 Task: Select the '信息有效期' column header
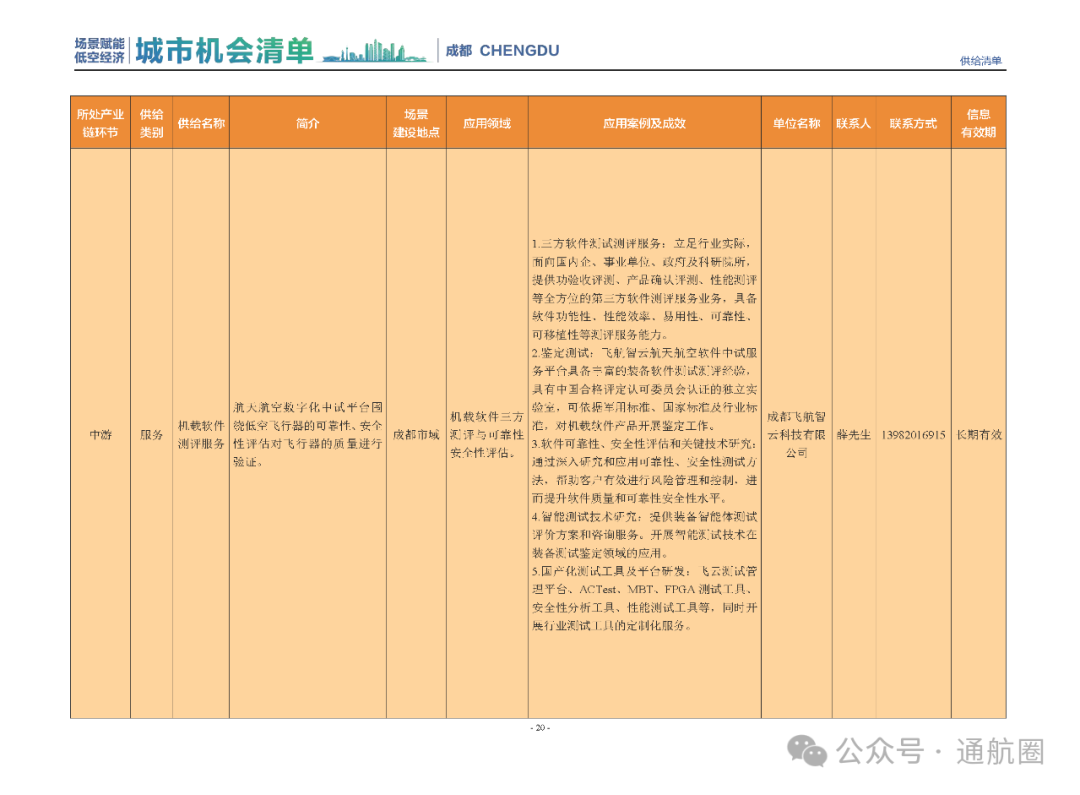click(x=979, y=123)
